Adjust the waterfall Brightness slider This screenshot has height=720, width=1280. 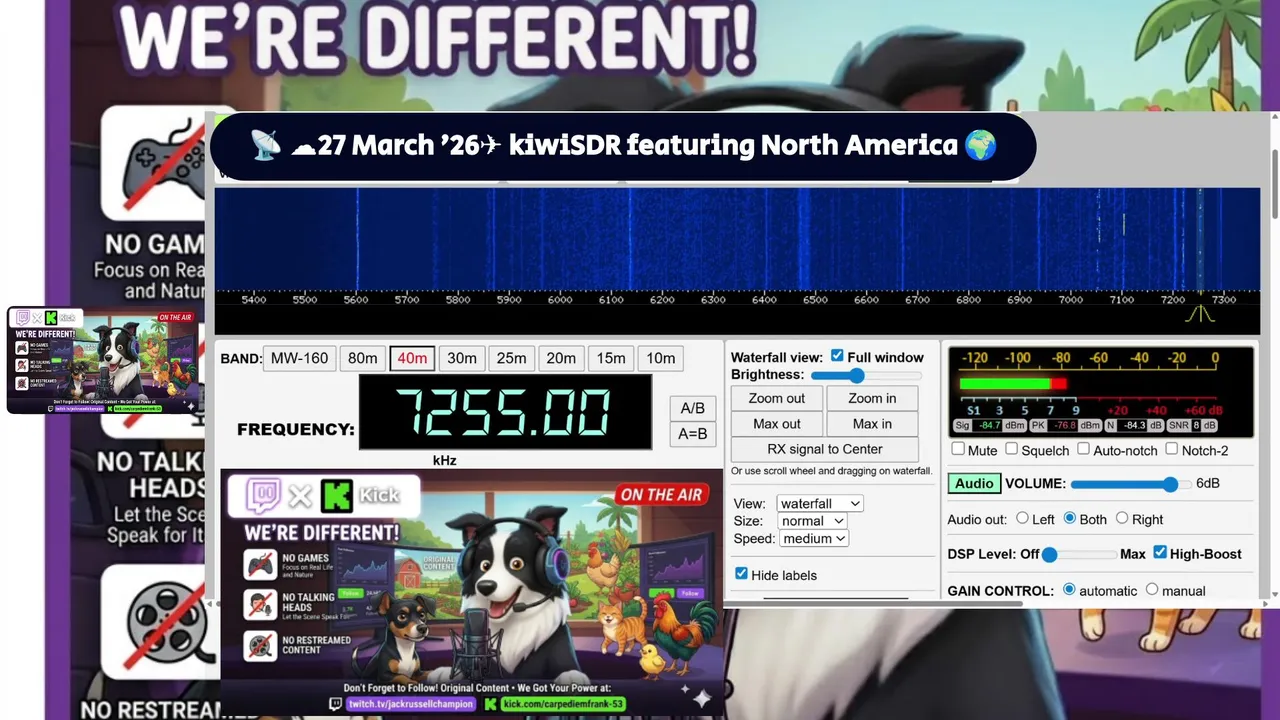click(x=866, y=375)
